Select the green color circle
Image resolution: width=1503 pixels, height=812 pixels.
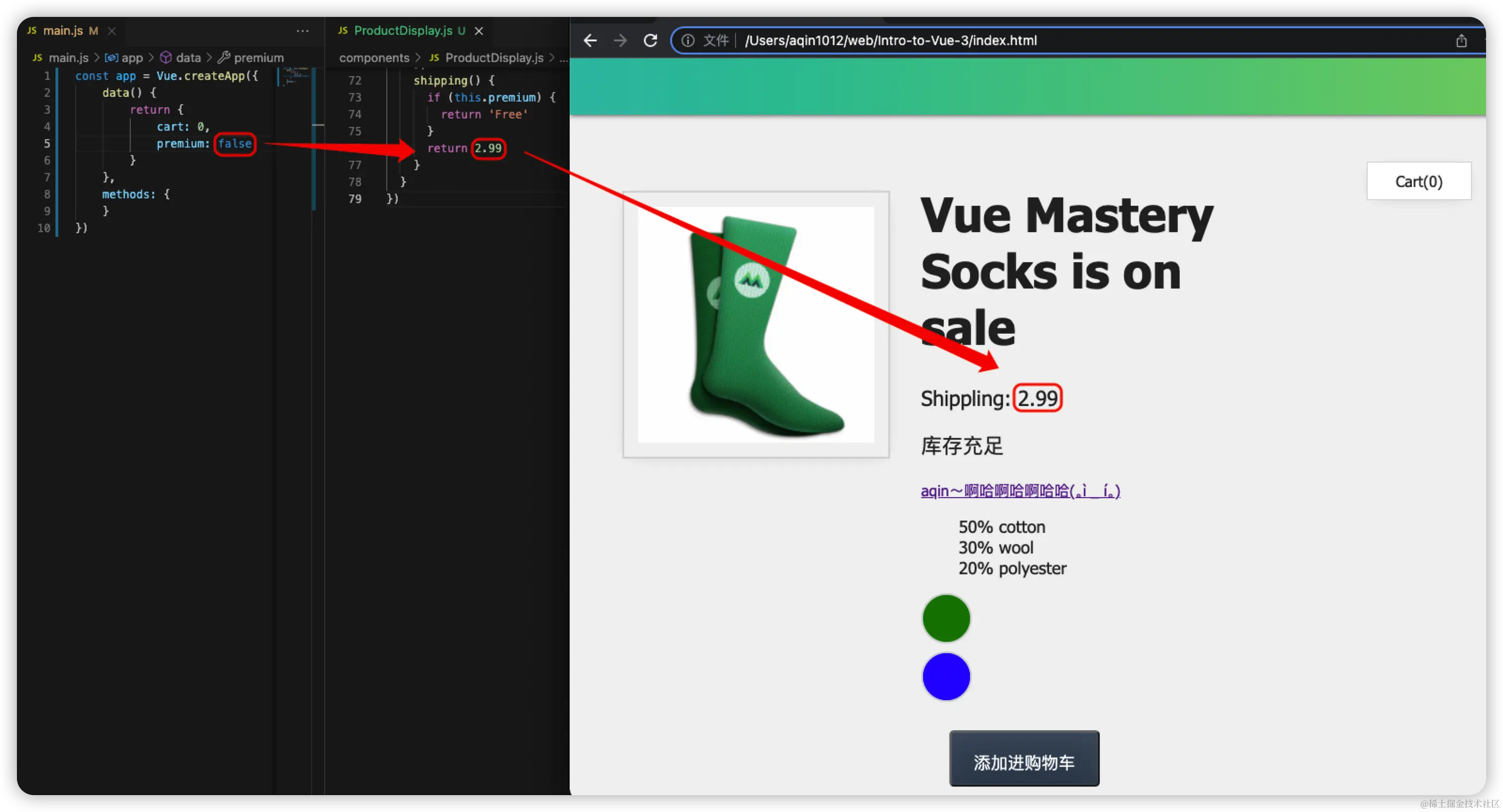tap(946, 618)
